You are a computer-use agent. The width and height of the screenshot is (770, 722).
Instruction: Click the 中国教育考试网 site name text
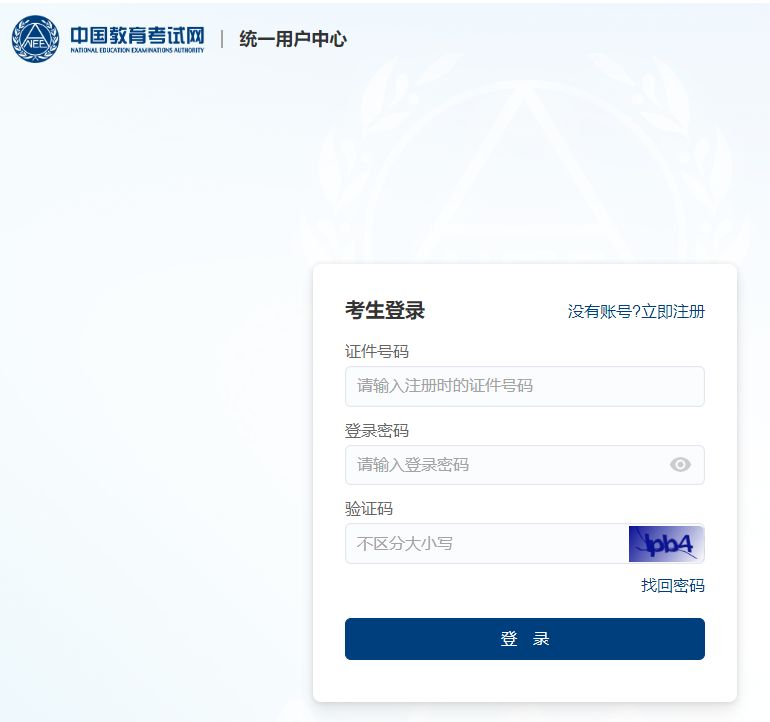point(136,33)
